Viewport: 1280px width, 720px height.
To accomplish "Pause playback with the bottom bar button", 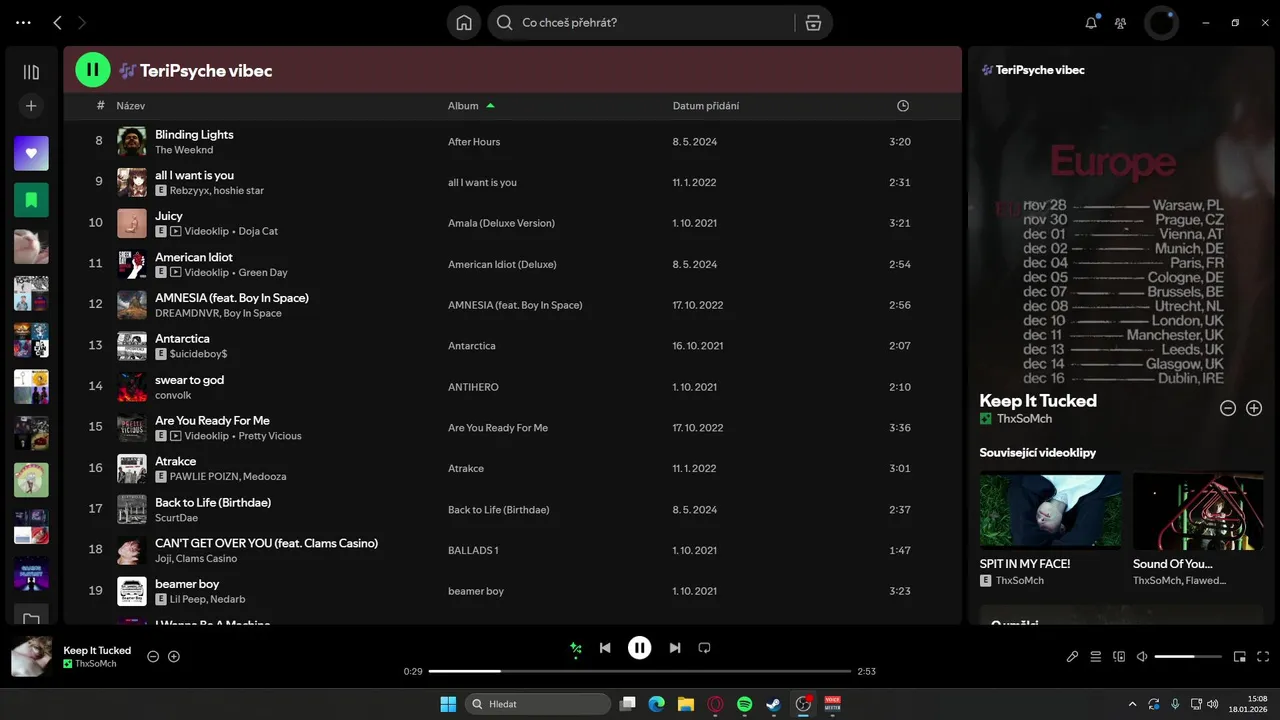I will (x=640, y=648).
